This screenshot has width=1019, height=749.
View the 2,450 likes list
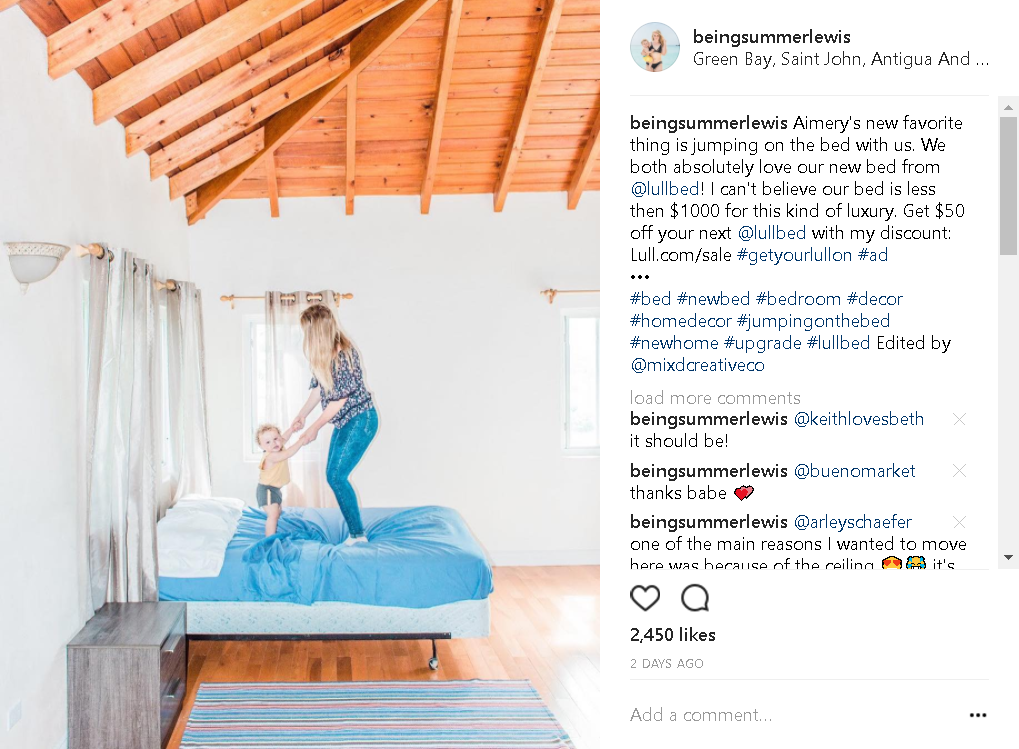[673, 635]
